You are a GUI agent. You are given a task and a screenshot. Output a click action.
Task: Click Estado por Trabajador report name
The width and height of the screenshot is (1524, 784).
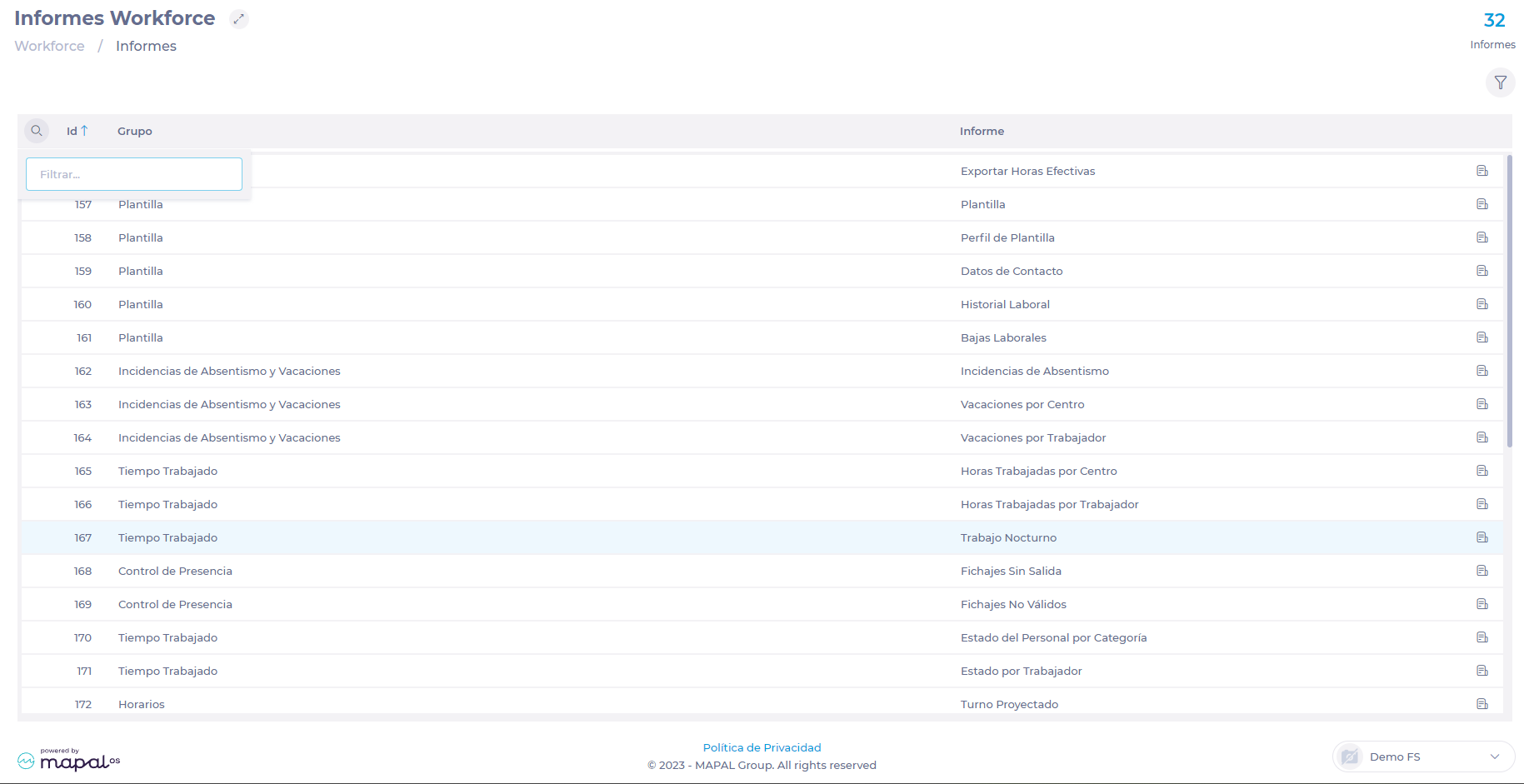pos(1021,671)
